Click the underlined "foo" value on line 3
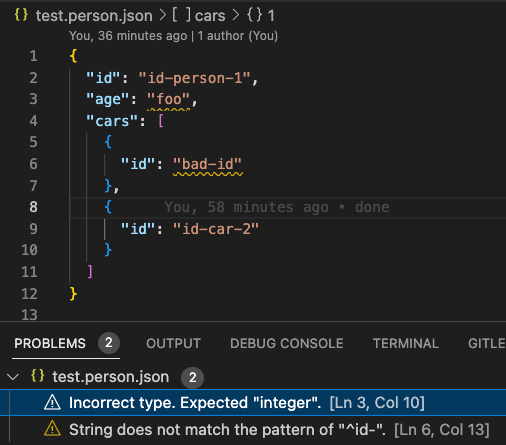Image resolution: width=506 pixels, height=445 pixels. 168,99
